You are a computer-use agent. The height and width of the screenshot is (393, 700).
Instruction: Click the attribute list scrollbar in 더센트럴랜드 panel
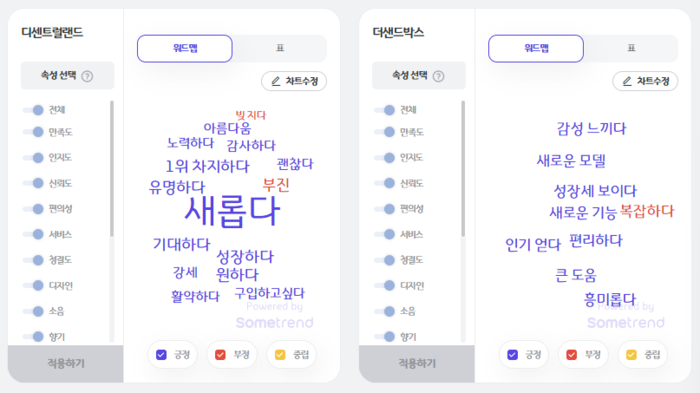[x=112, y=169]
